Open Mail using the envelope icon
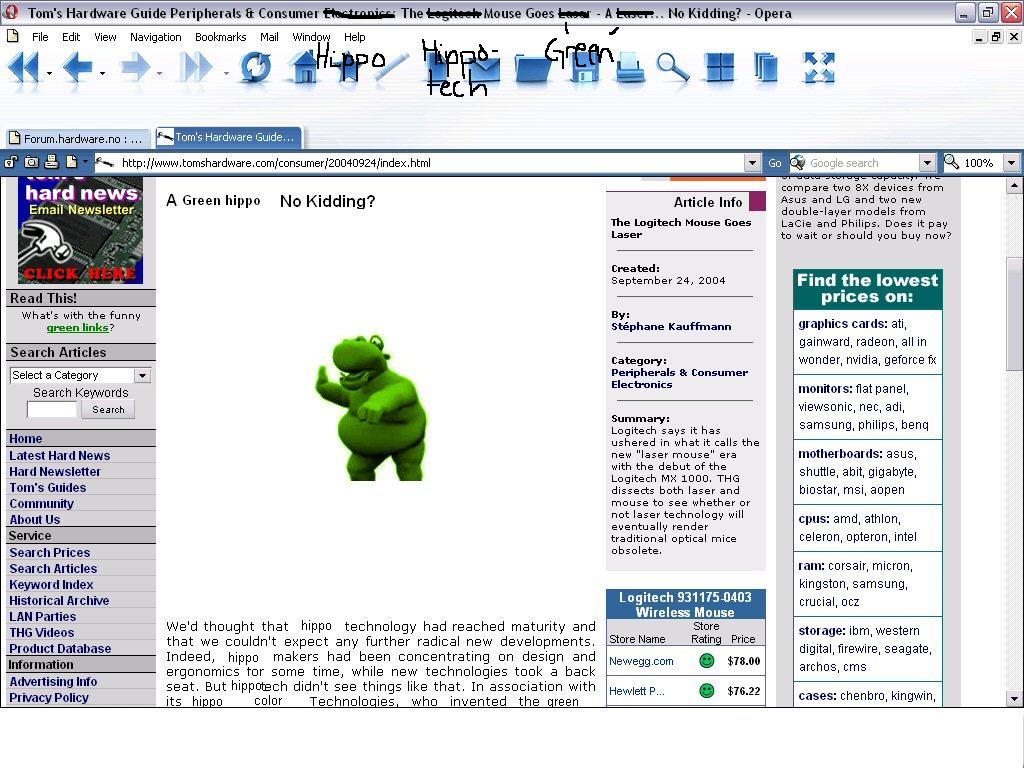Image resolution: width=1024 pixels, height=768 pixels. click(x=482, y=71)
